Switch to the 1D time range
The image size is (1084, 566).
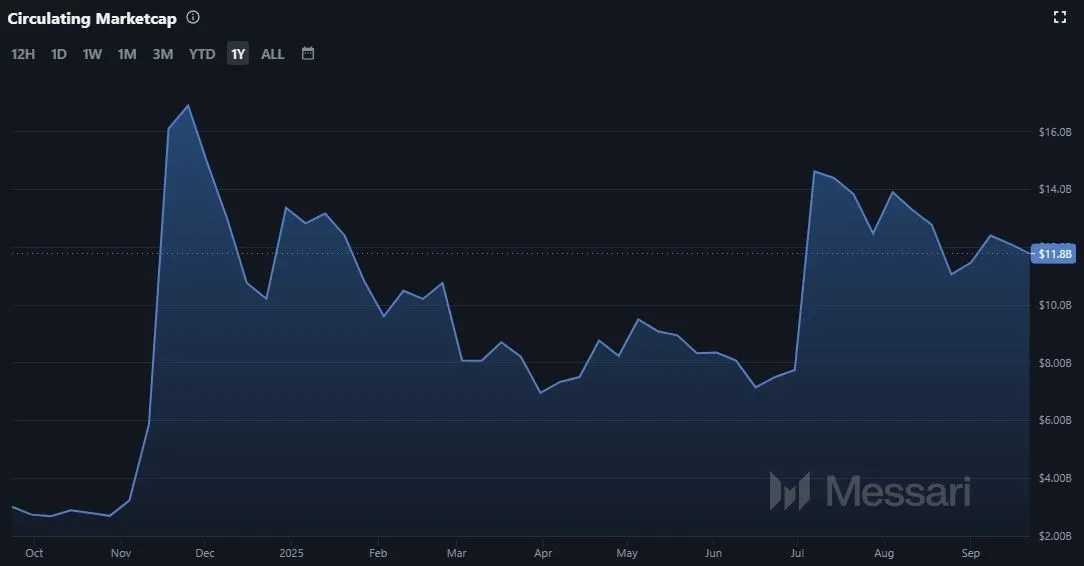click(59, 54)
